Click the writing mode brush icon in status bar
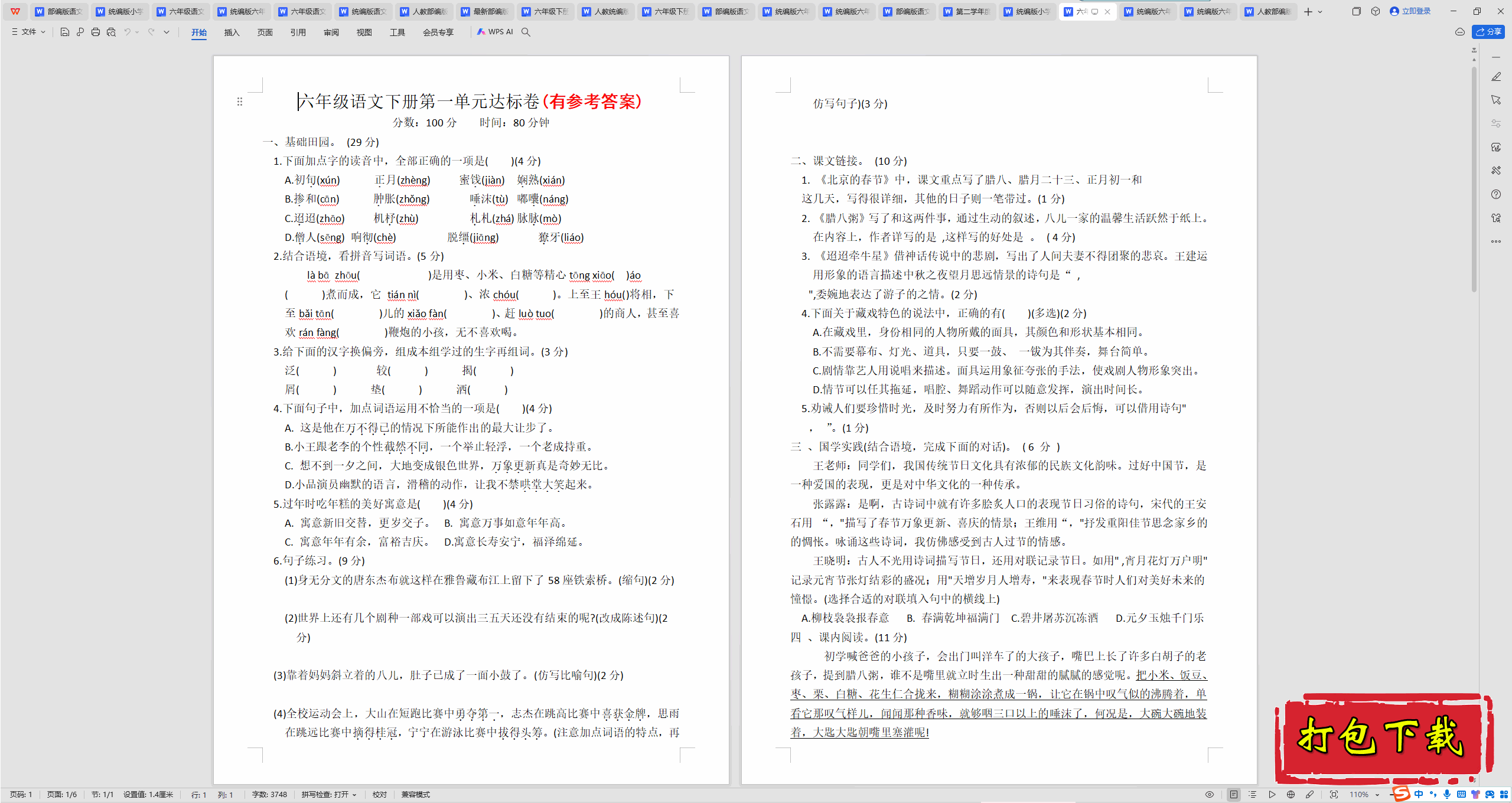The image size is (1512, 803). point(1309,795)
